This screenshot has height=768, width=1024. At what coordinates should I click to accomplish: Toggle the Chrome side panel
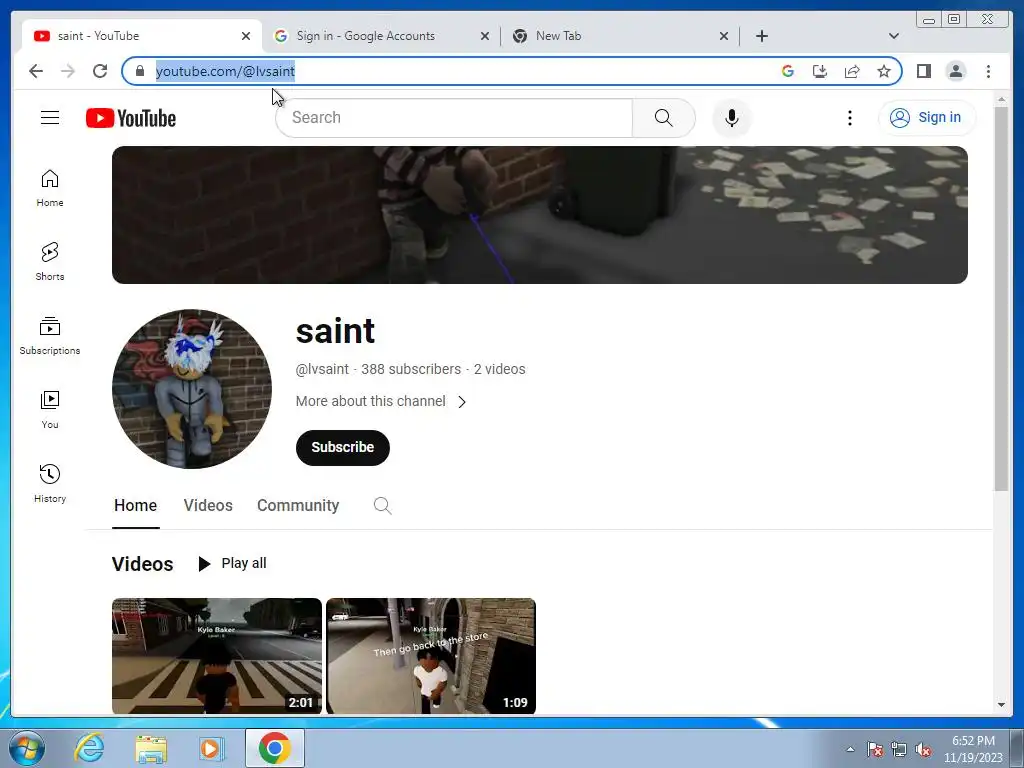pos(923,71)
